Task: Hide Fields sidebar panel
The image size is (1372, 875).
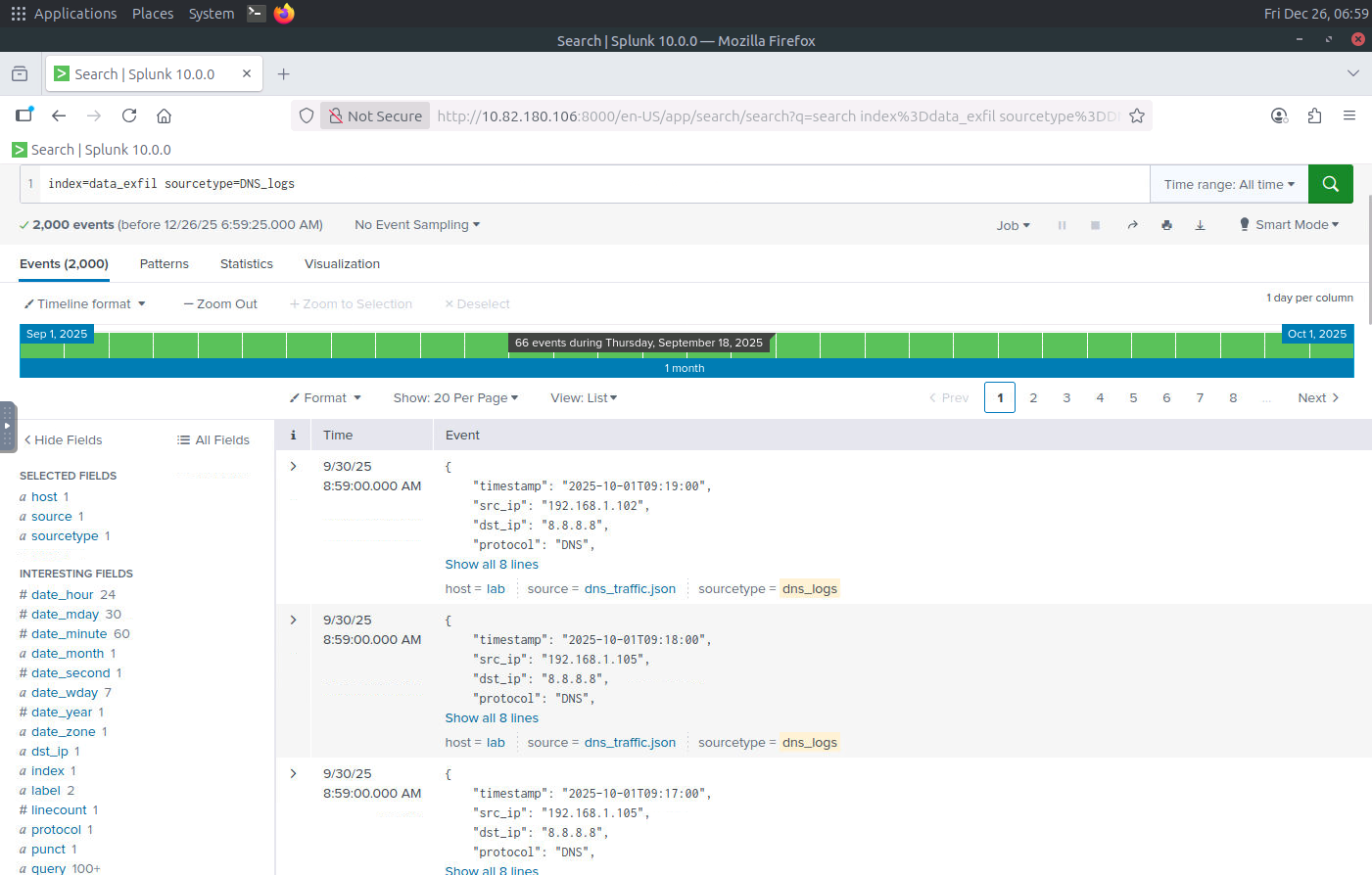Action: (63, 440)
